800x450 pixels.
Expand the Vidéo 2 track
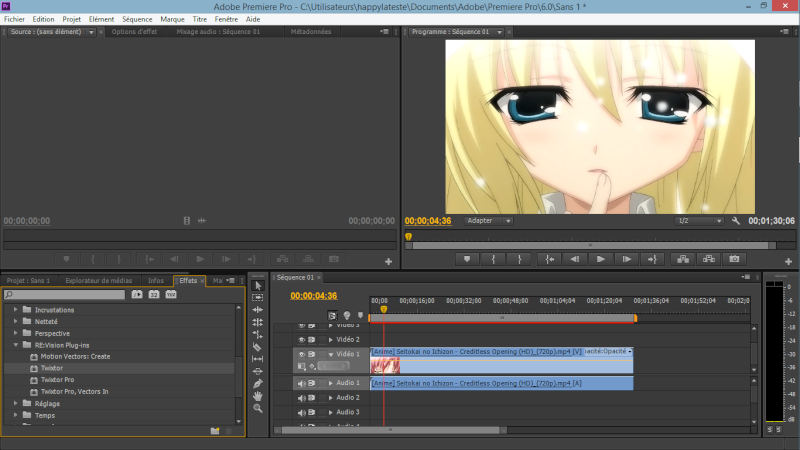(x=331, y=340)
